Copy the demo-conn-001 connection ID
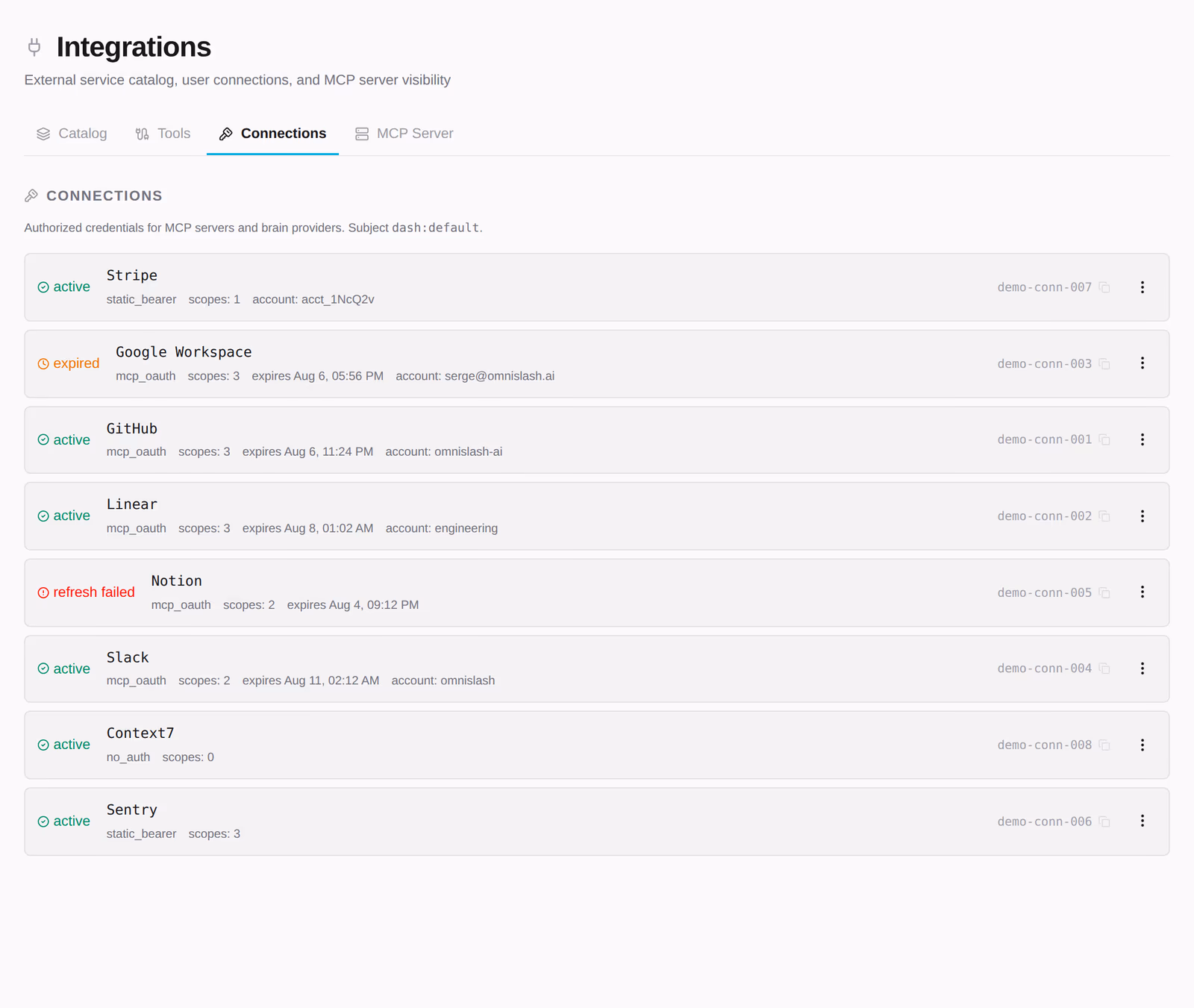Image resolution: width=1194 pixels, height=1008 pixels. pos(1104,439)
